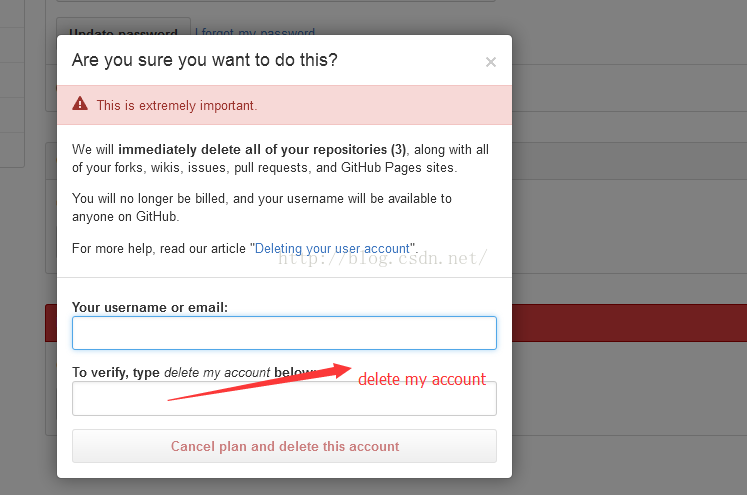This screenshot has height=495, width=747.
Task: Click the dimmed "Update password" button
Action: tap(123, 27)
